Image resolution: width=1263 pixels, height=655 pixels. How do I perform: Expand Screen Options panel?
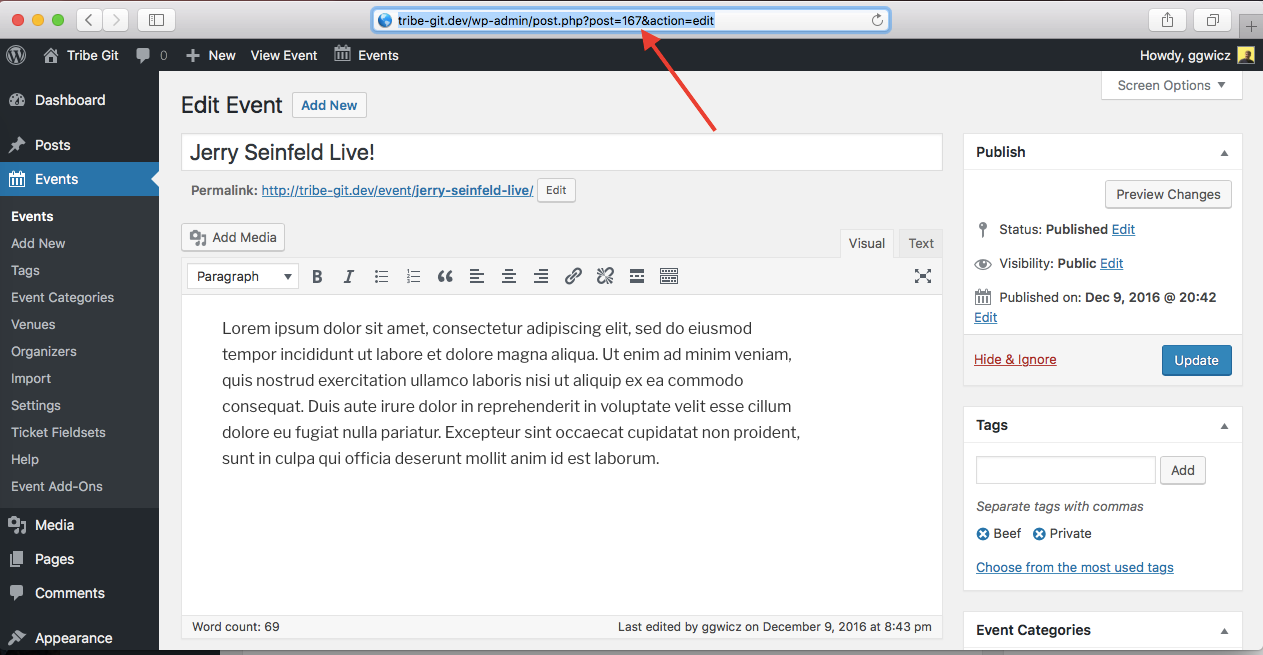click(x=1172, y=86)
